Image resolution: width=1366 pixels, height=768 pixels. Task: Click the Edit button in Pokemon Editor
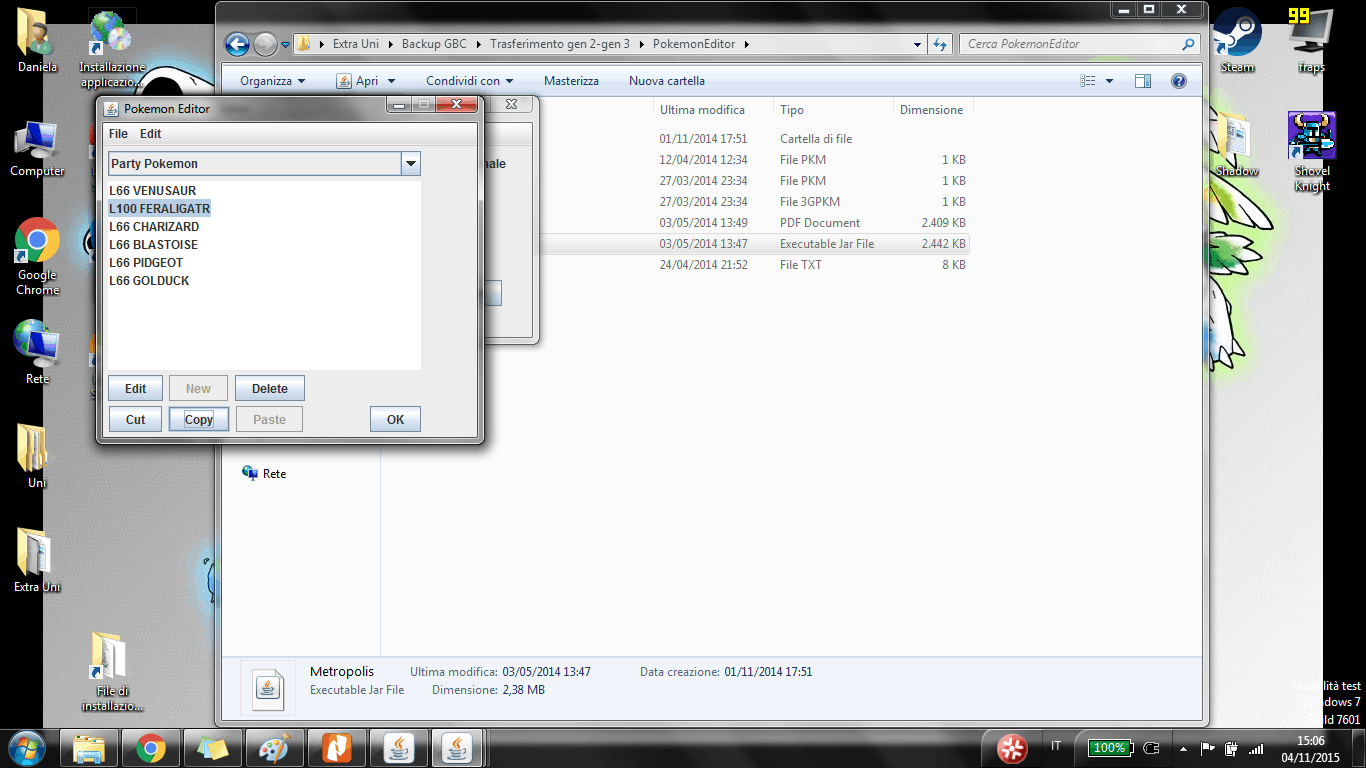135,389
